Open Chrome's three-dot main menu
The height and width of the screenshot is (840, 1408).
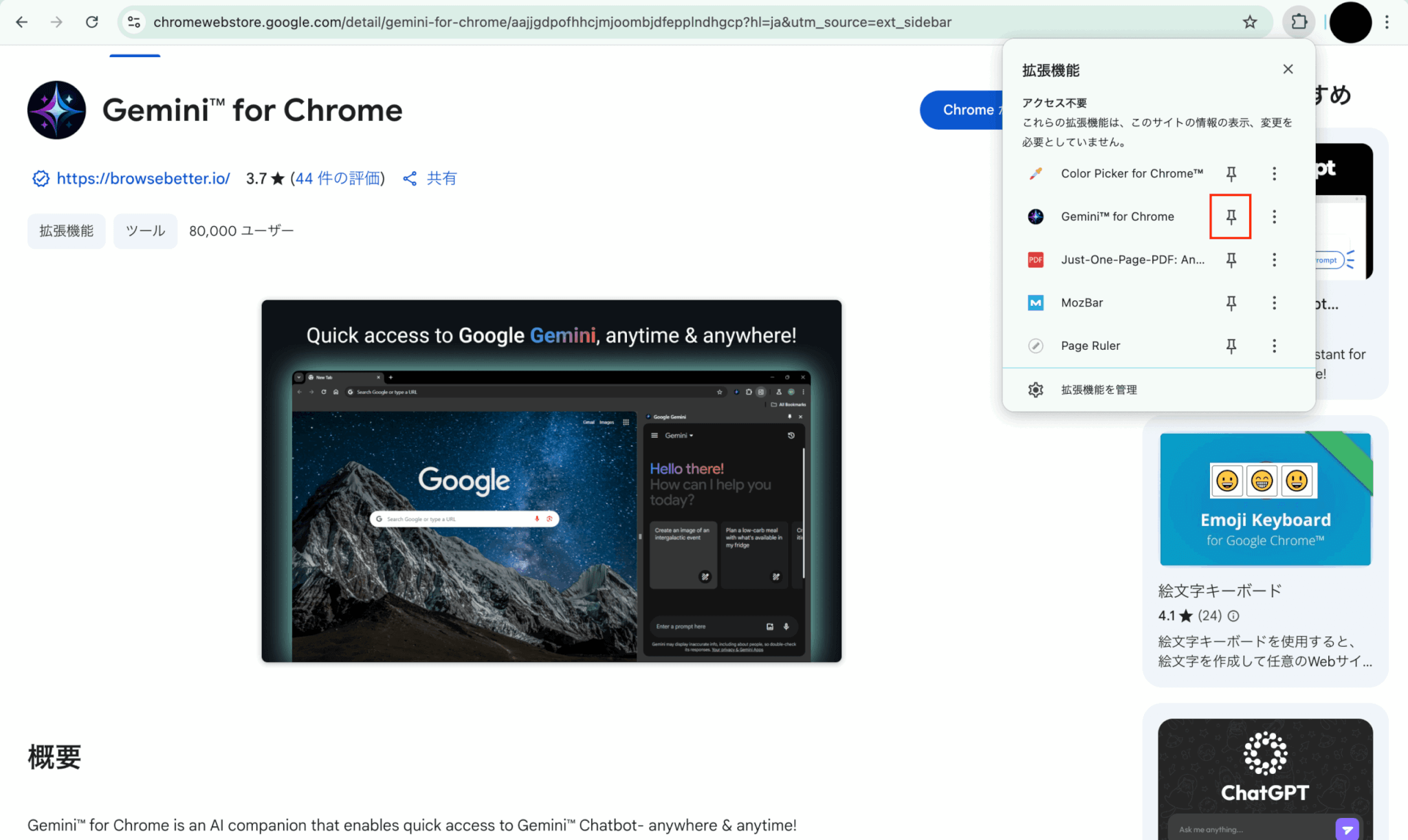coord(1387,22)
